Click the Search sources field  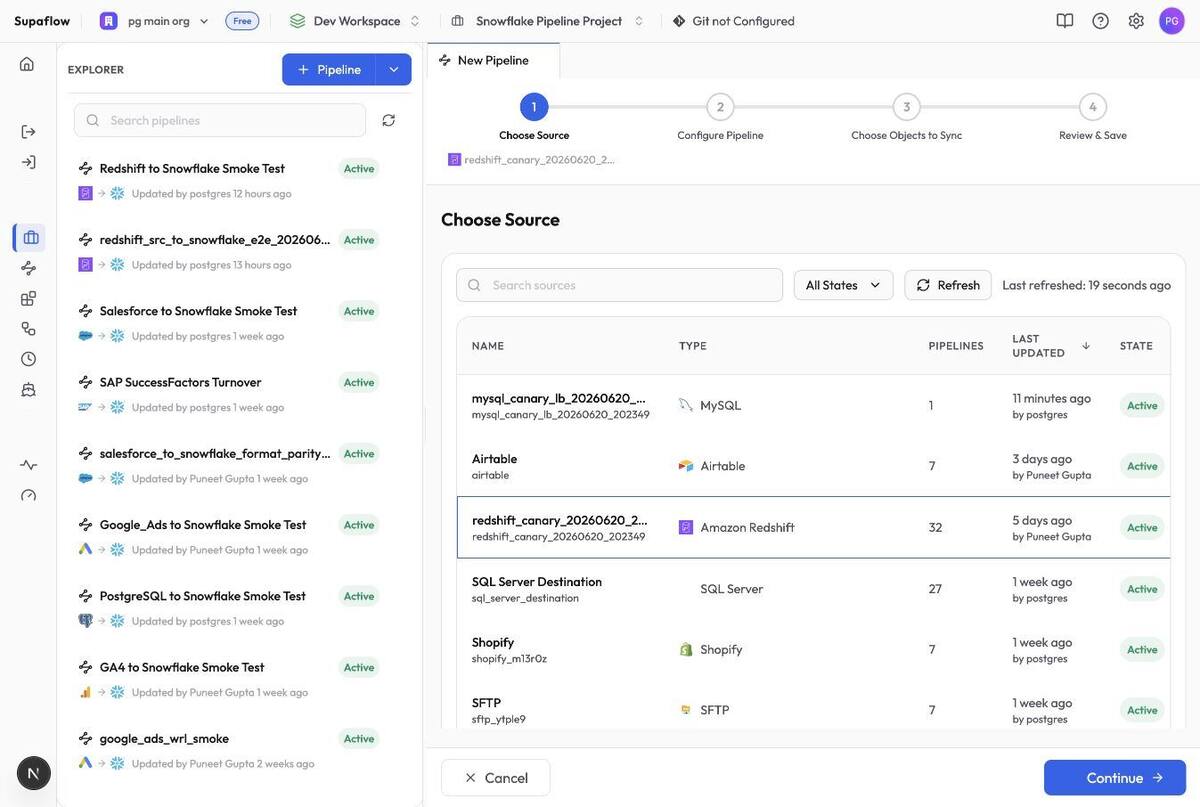pos(620,285)
